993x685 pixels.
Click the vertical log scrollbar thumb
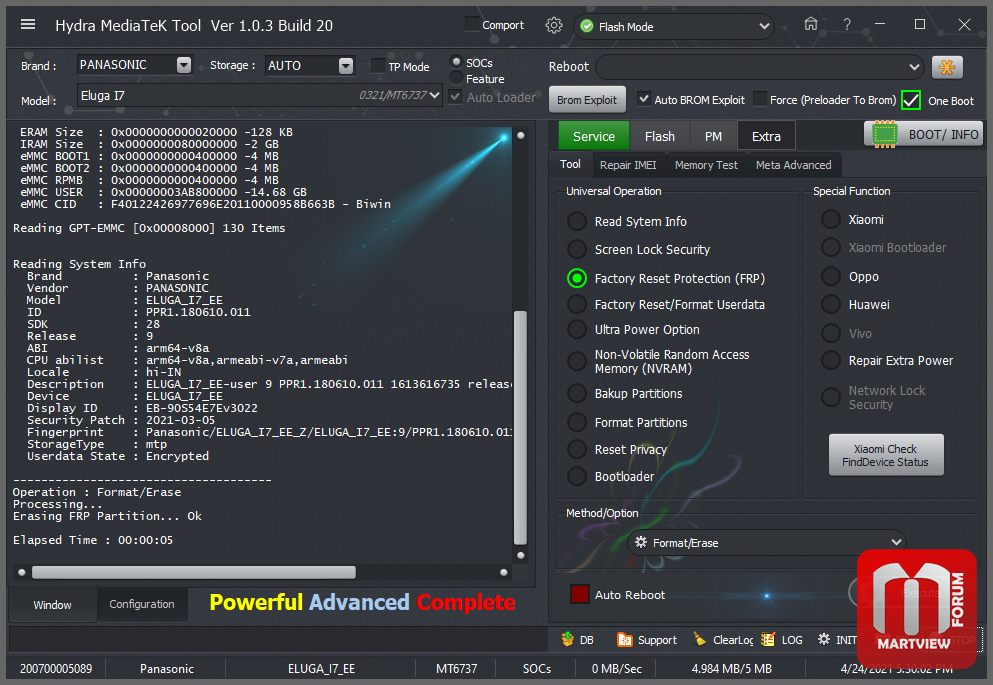point(520,427)
